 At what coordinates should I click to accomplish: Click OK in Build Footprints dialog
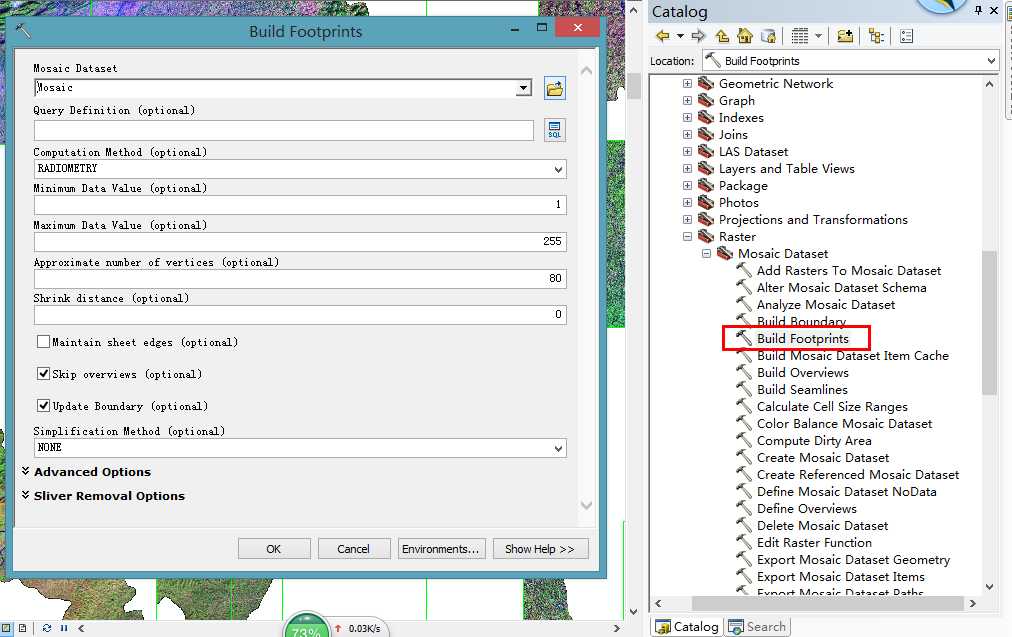[274, 549]
